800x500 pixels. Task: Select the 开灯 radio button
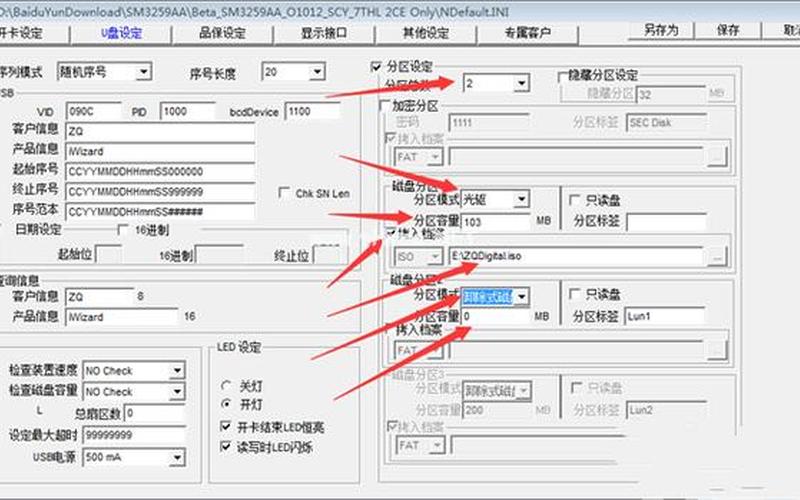pyautogui.click(x=226, y=404)
